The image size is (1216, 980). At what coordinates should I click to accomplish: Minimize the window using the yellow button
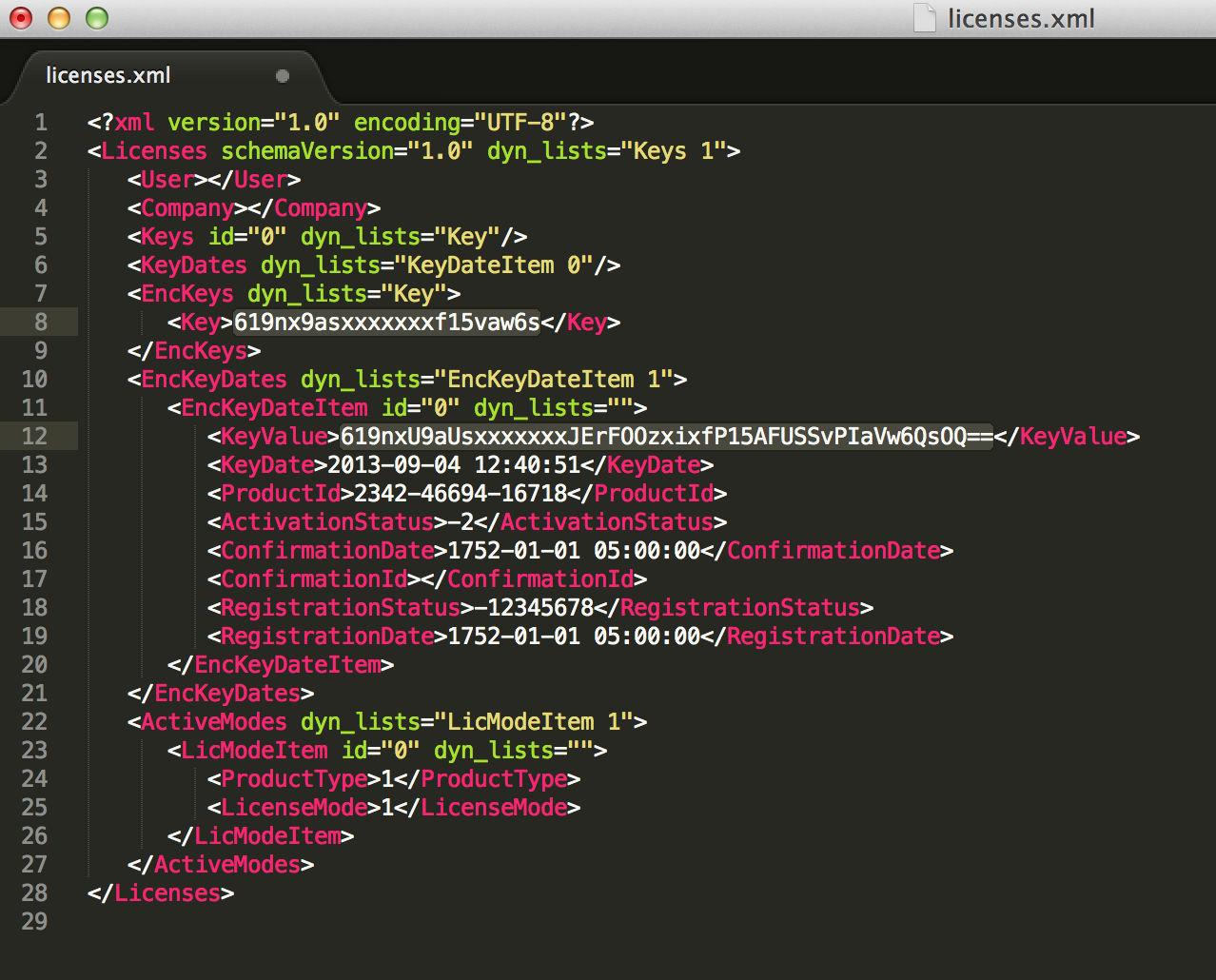coord(59,18)
